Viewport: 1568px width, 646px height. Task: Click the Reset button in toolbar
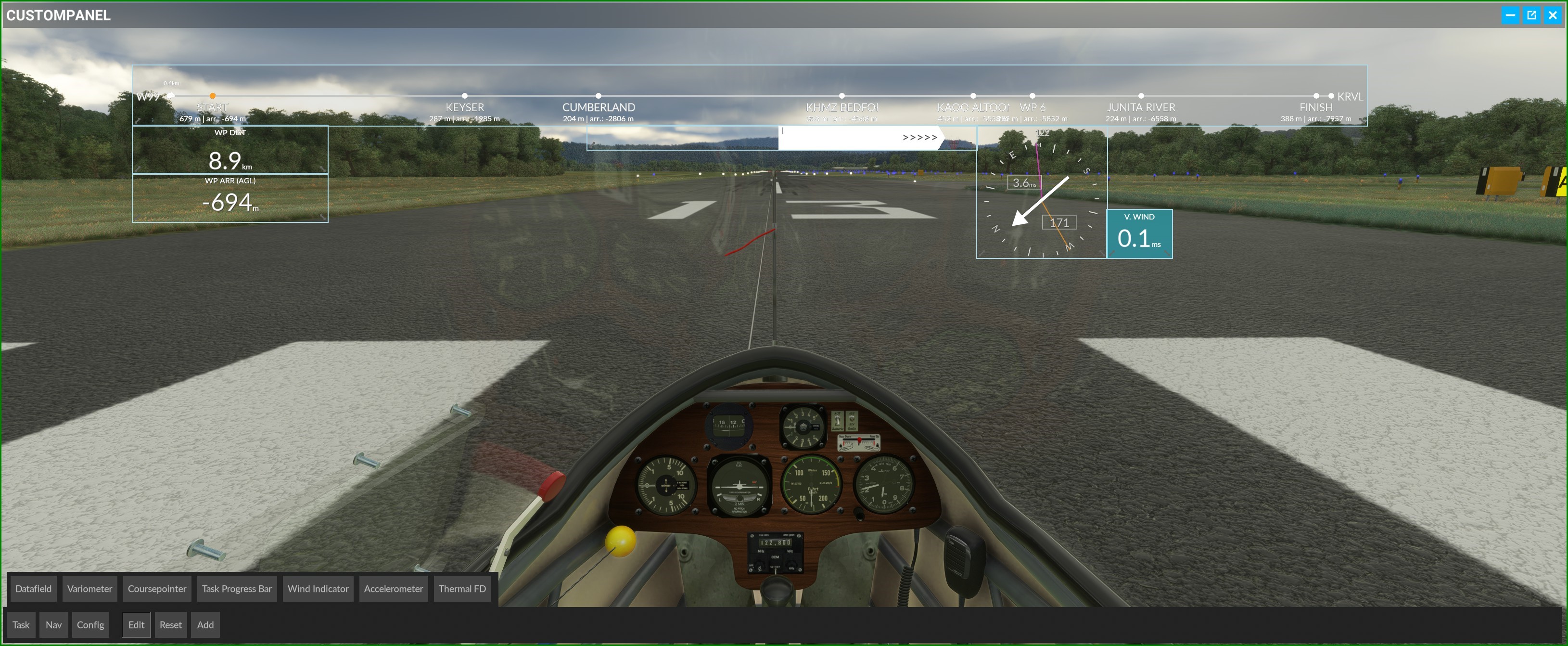170,624
